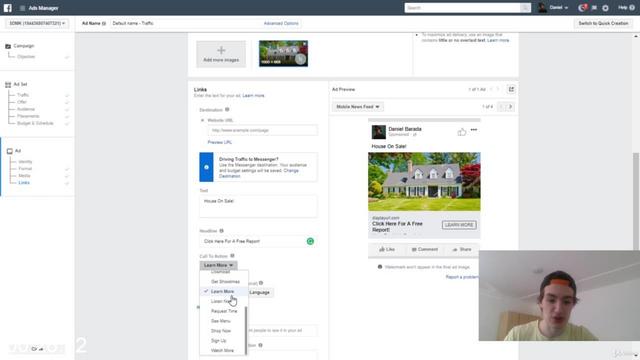The image size is (640, 360).
Task: Click the Website URL input field
Action: tap(262, 130)
